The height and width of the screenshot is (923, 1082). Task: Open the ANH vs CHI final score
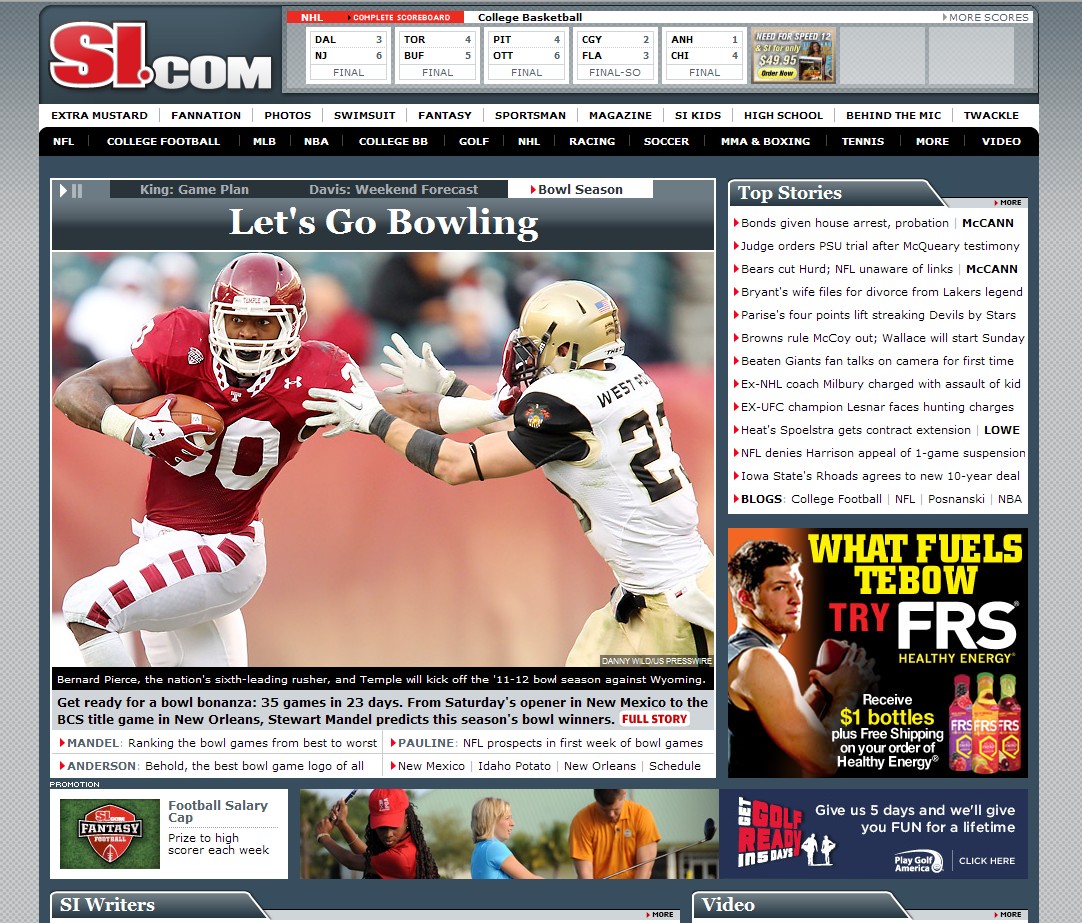click(704, 56)
